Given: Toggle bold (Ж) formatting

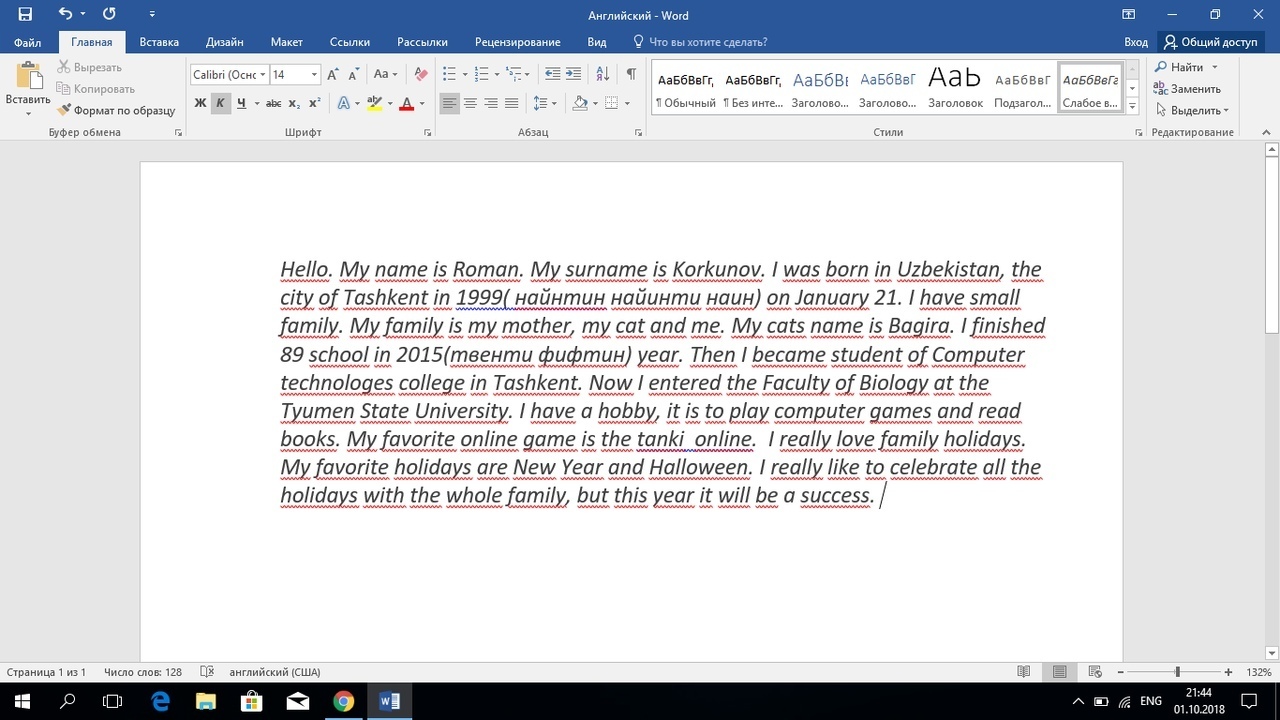Looking at the screenshot, I should click(x=200, y=103).
